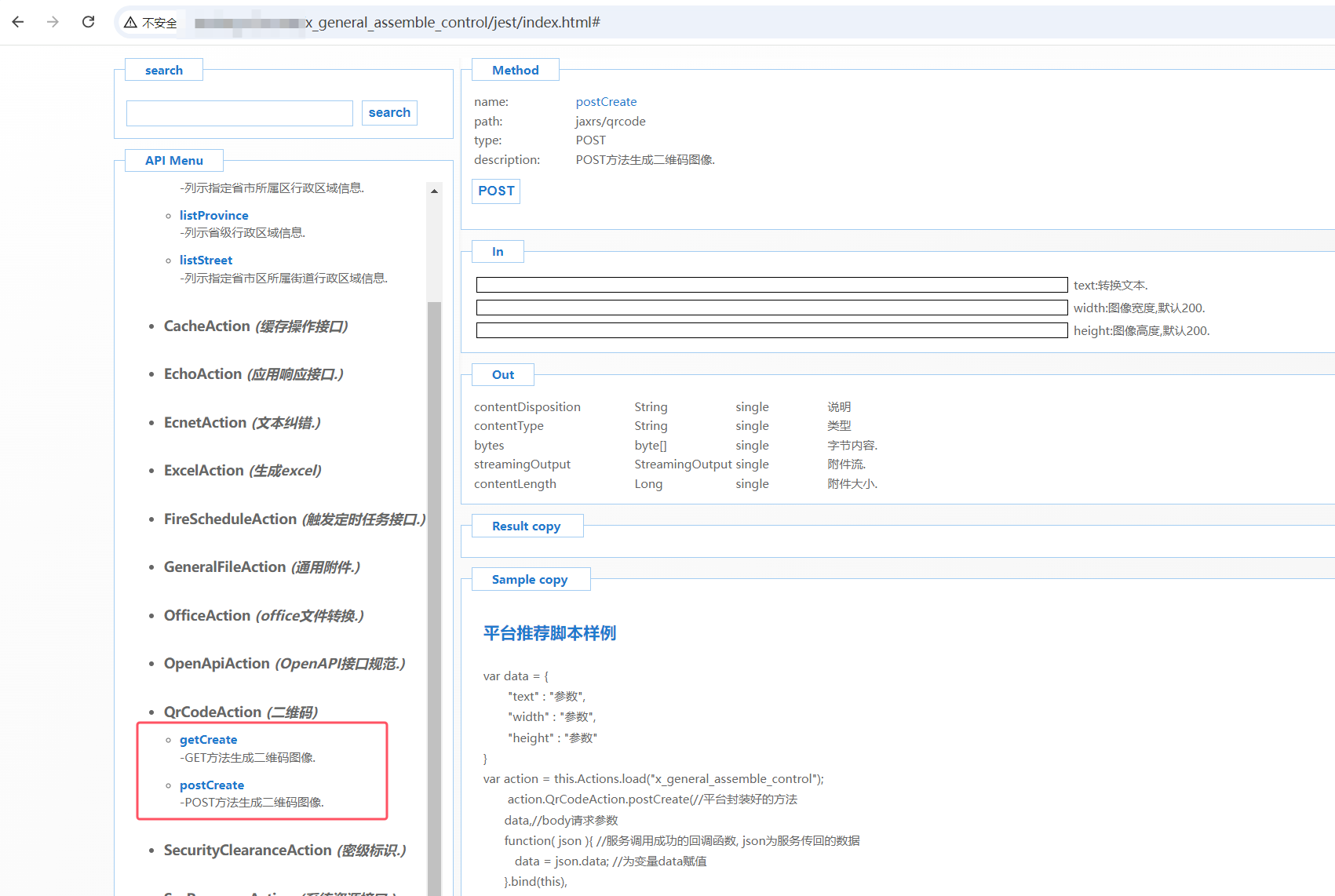
Task: Open the getCreate API link
Action: coord(208,740)
